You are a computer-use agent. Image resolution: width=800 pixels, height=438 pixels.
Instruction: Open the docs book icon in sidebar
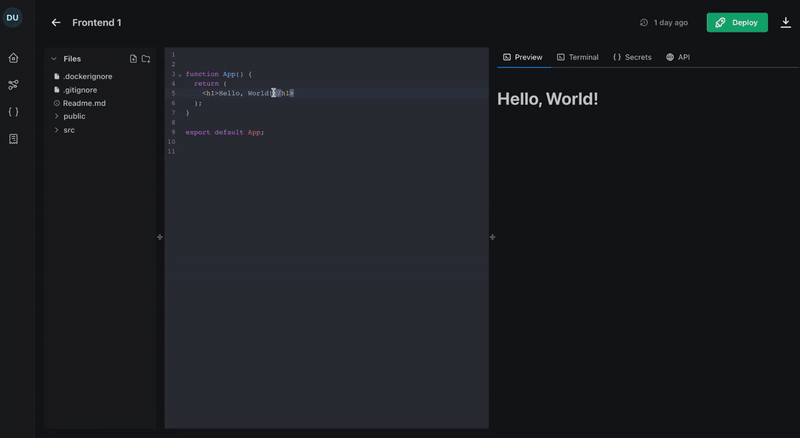[13, 139]
